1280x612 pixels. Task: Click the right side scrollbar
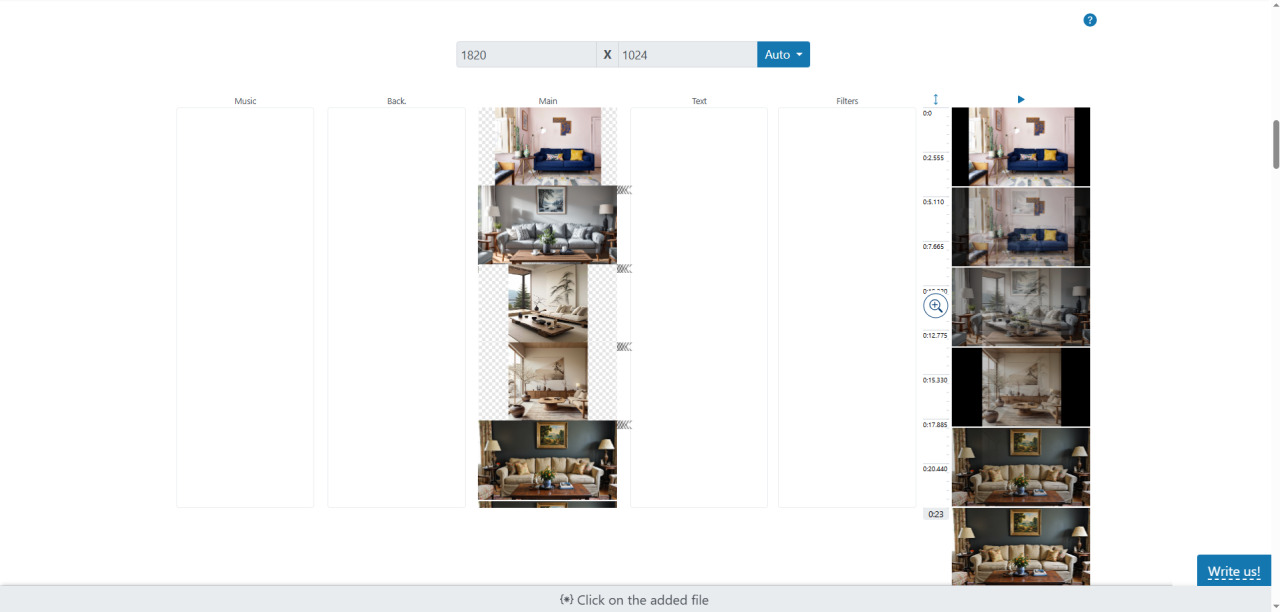1274,145
